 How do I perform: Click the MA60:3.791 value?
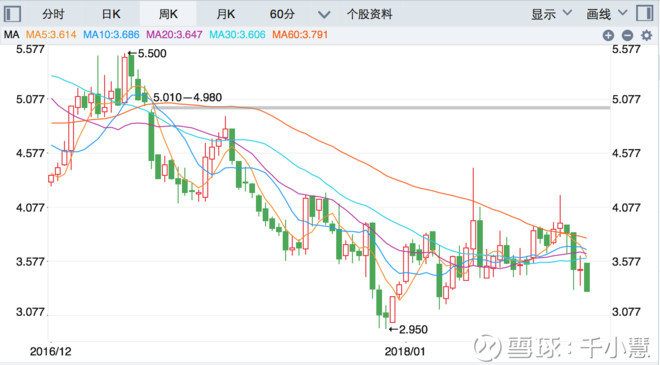click(300, 35)
